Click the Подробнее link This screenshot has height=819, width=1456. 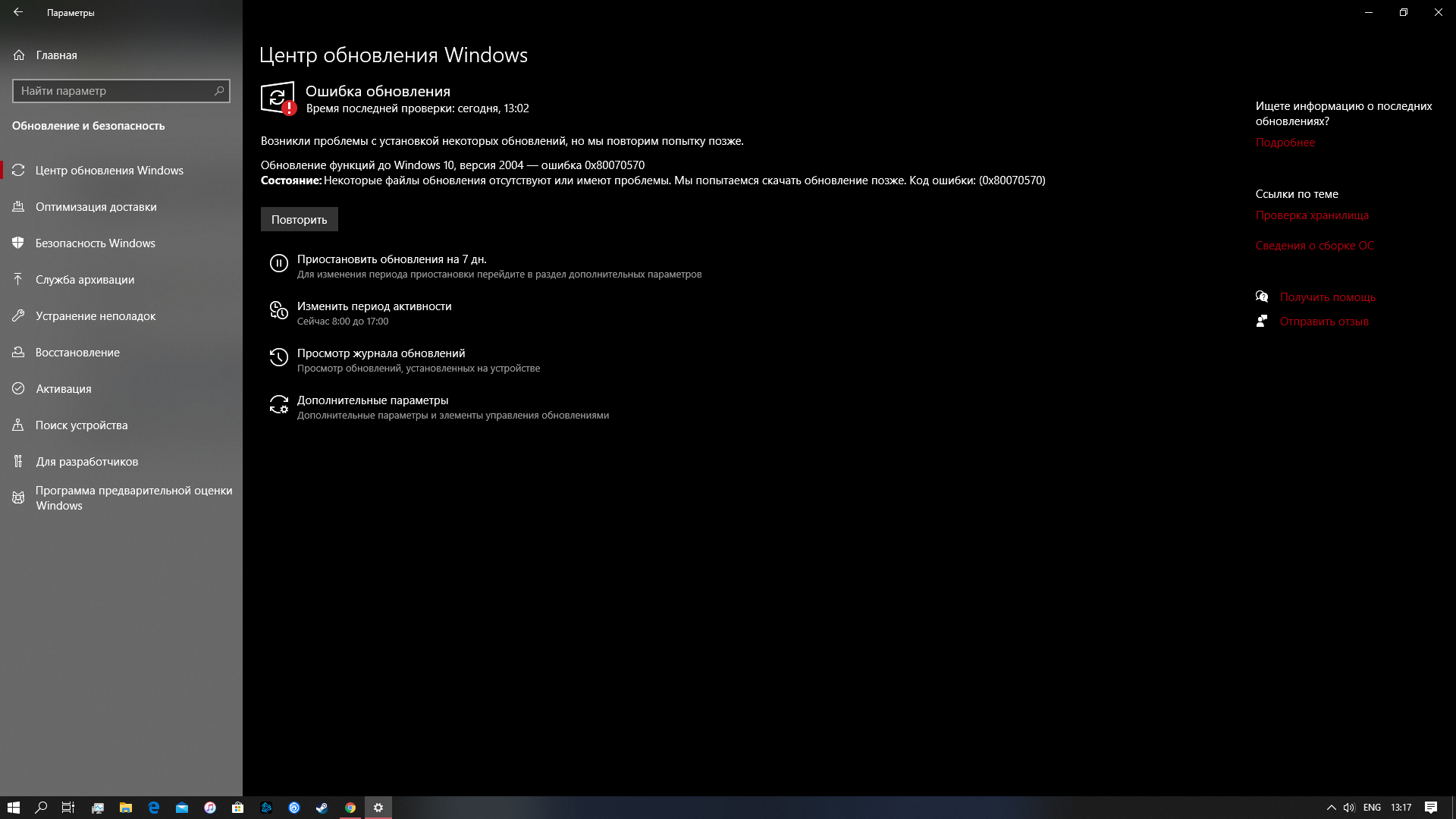pos(1285,143)
